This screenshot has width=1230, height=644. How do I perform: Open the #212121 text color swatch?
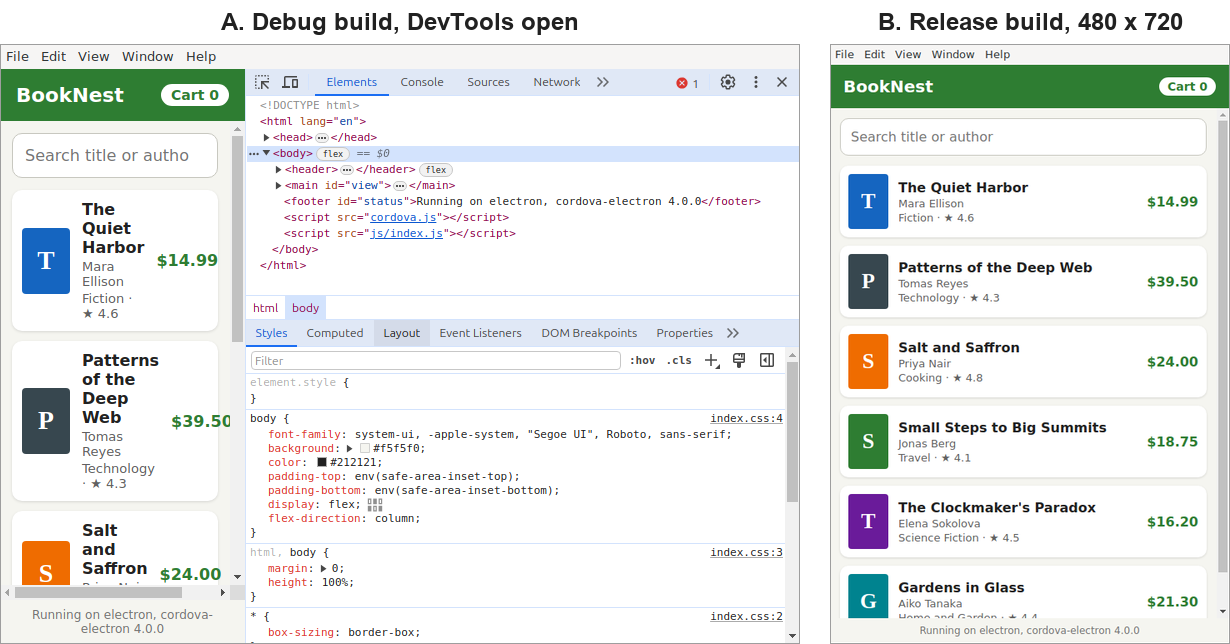pos(322,463)
